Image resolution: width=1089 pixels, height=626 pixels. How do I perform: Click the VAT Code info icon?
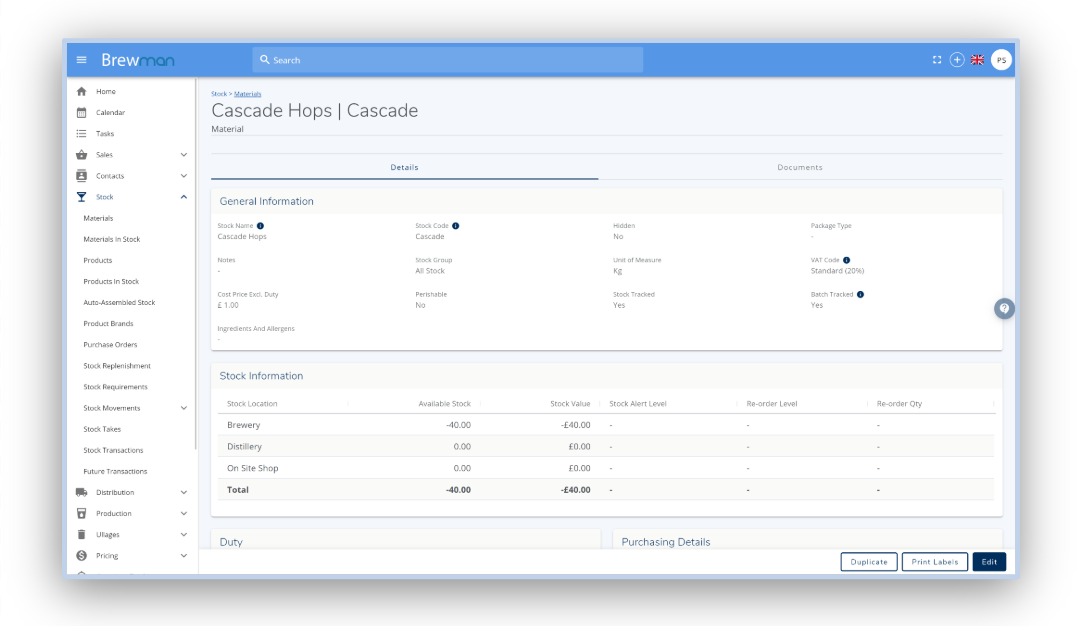click(x=847, y=260)
